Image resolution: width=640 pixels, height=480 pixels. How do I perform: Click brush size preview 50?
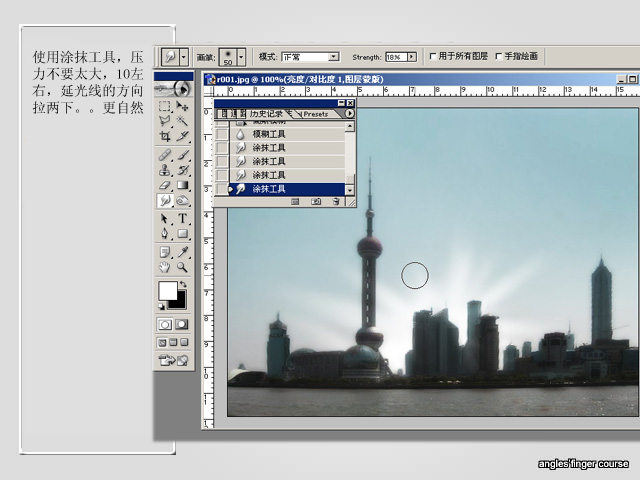[x=228, y=57]
